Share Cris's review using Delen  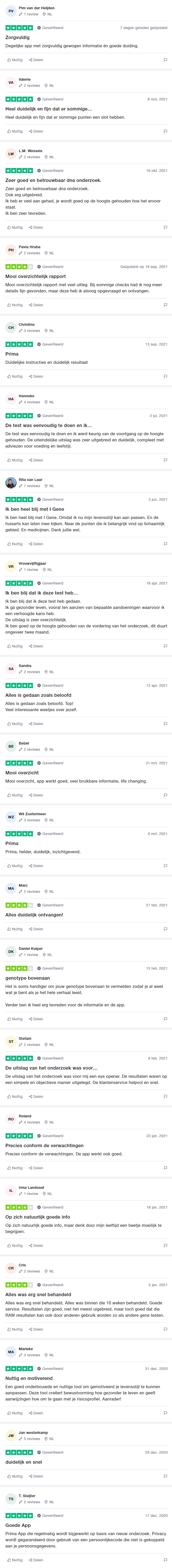pyautogui.click(x=36, y=1329)
